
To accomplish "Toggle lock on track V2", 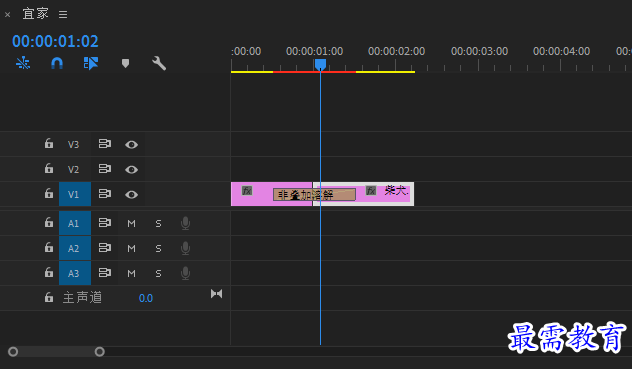I will 49,169.
